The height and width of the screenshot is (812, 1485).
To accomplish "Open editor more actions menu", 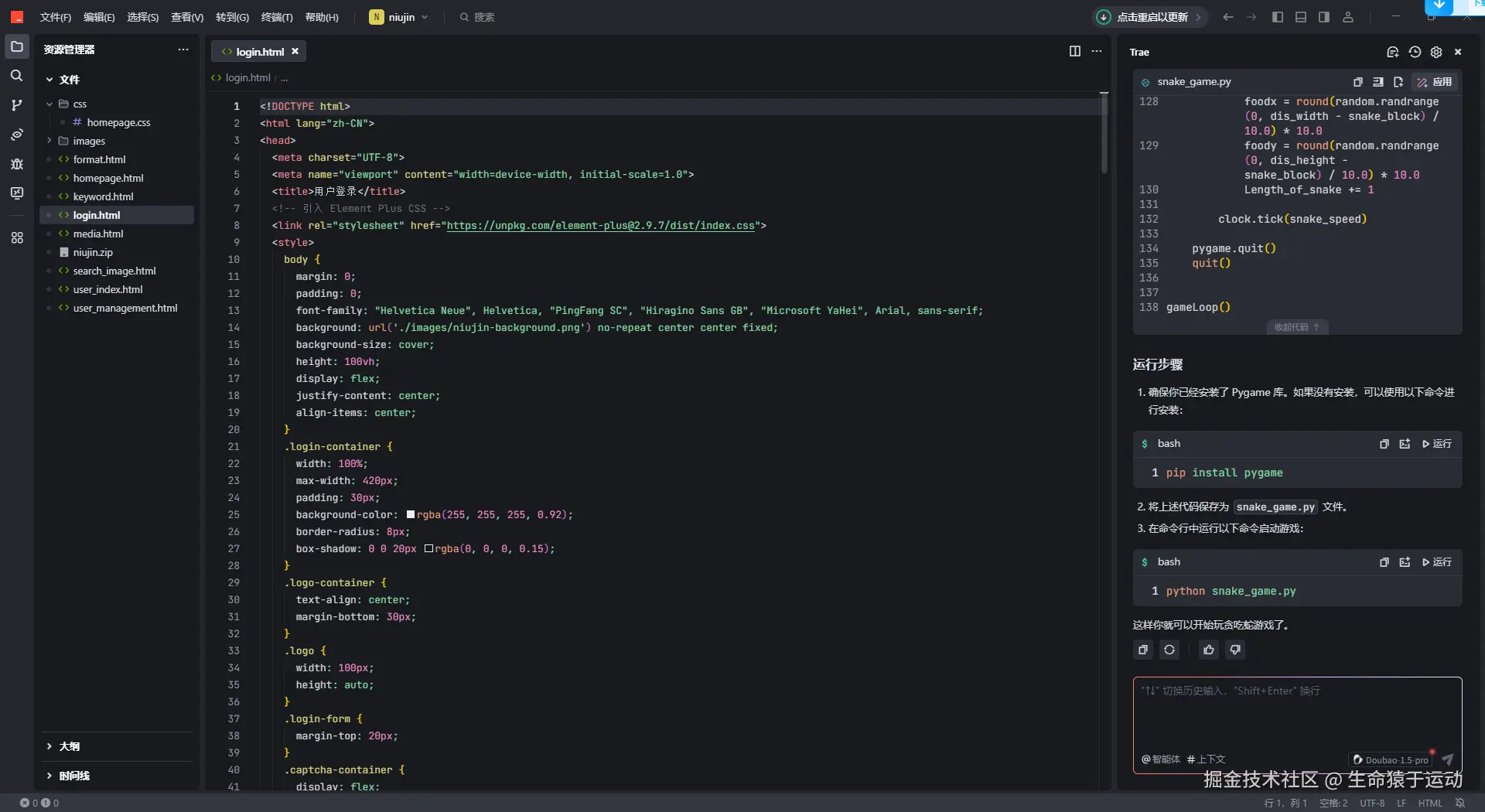I will [1097, 51].
